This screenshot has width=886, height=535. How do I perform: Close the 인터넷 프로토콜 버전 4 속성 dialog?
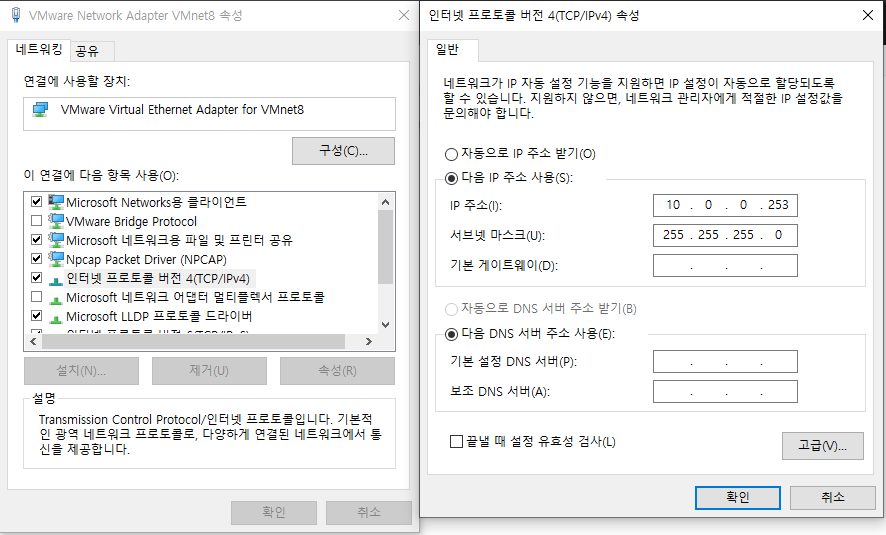point(868,15)
